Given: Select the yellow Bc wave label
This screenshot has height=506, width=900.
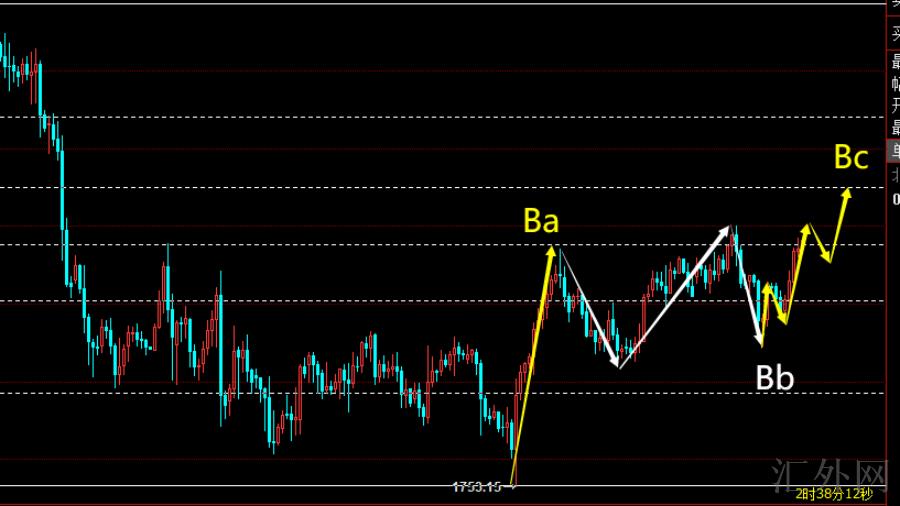Looking at the screenshot, I should pyautogui.click(x=851, y=156).
